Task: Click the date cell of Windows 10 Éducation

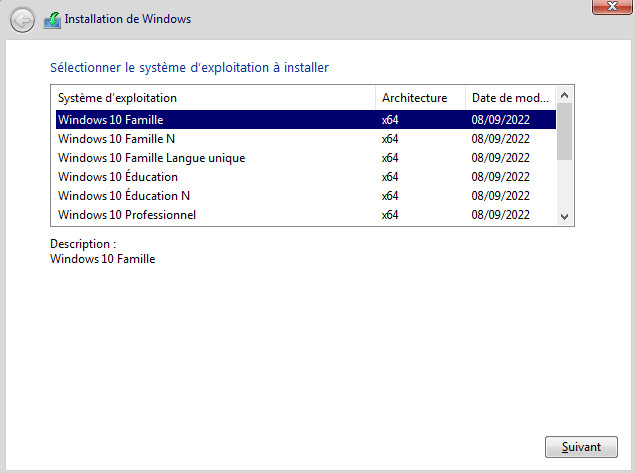Action: coord(500,177)
